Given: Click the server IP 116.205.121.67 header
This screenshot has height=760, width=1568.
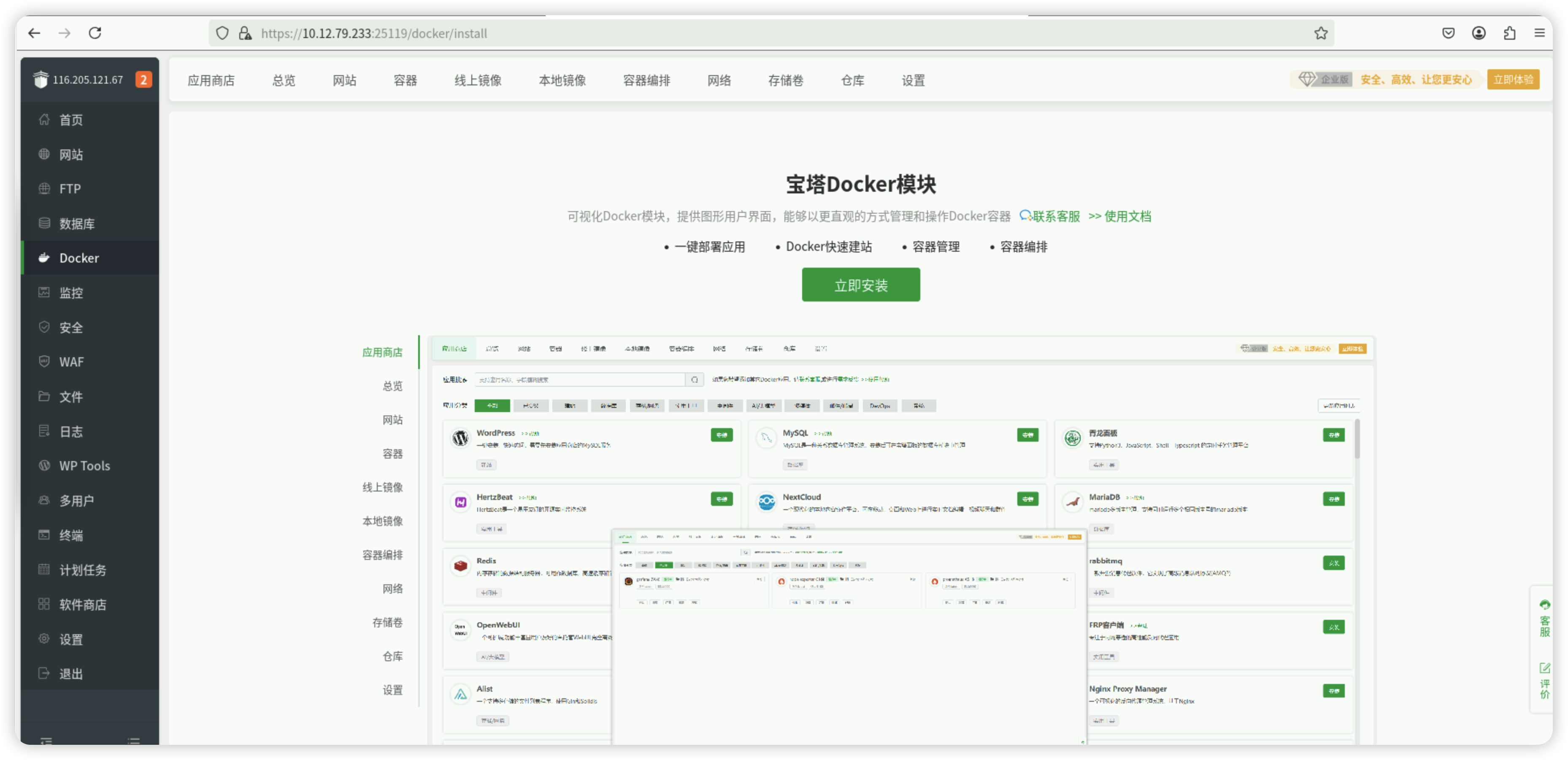Looking at the screenshot, I should pyautogui.click(x=88, y=80).
